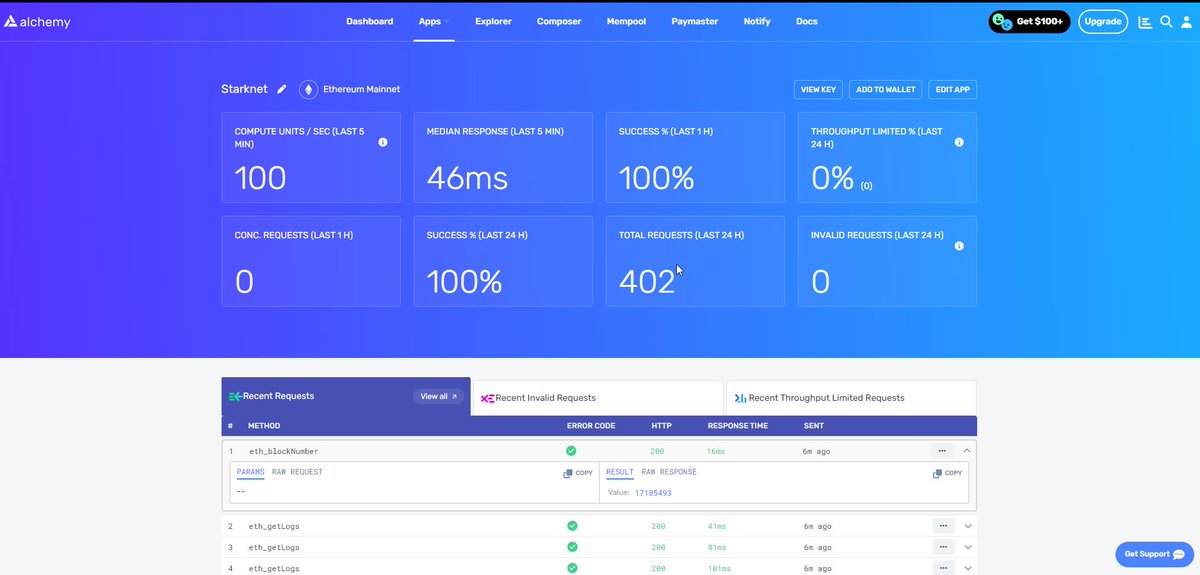Viewport: 1200px width, 575px height.
Task: Click the VIEW KEY button
Action: [x=818, y=89]
